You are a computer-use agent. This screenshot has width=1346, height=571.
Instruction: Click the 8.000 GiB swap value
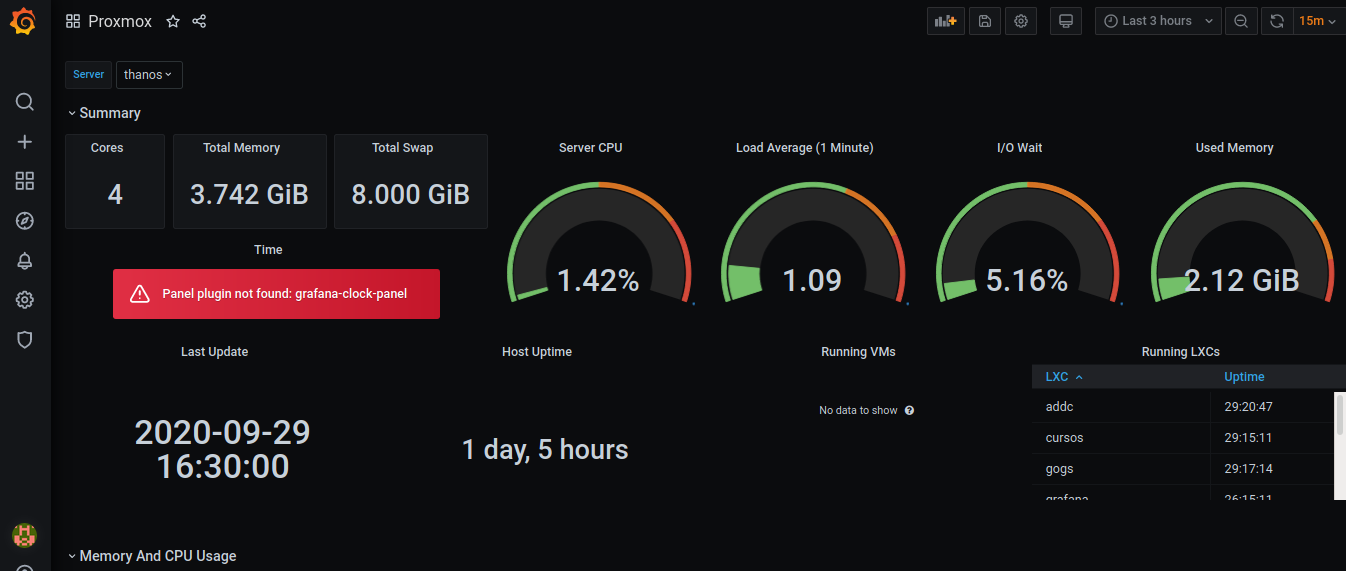(410, 194)
